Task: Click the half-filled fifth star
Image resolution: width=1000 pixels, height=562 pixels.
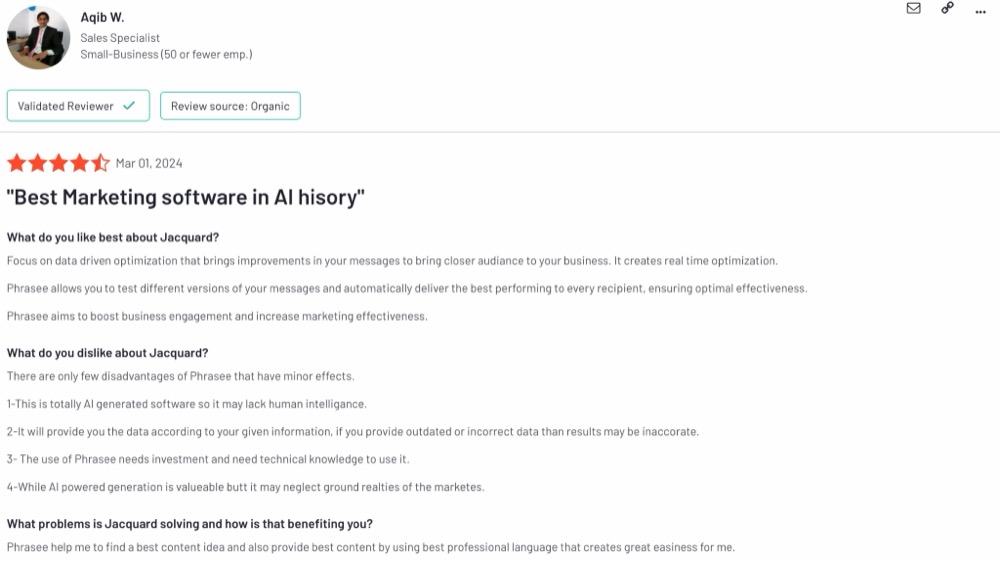Action: point(100,163)
